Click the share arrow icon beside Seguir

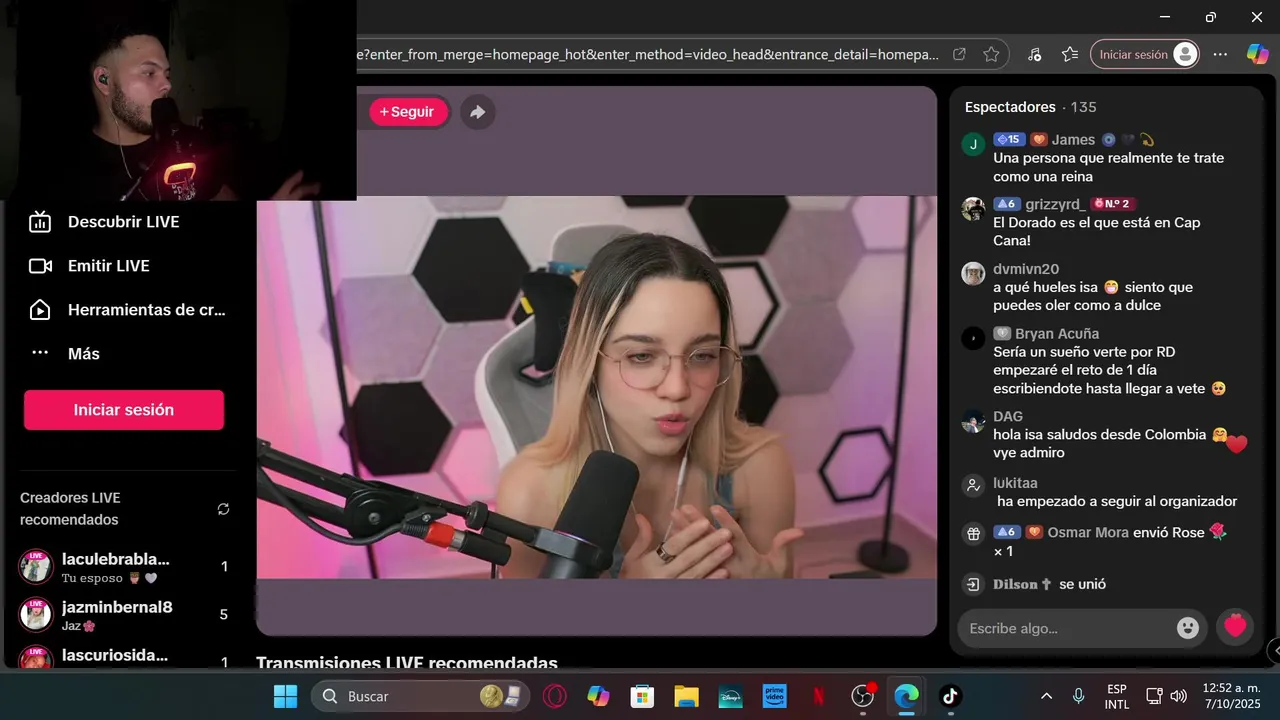point(477,112)
